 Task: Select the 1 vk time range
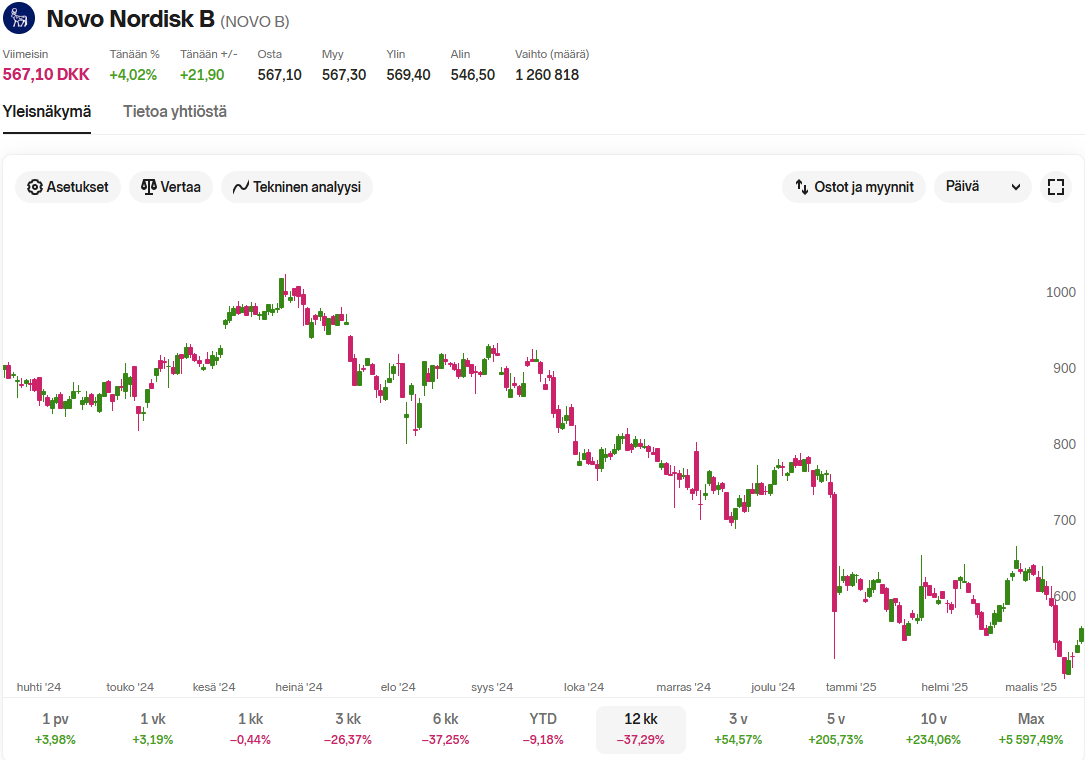(152, 728)
